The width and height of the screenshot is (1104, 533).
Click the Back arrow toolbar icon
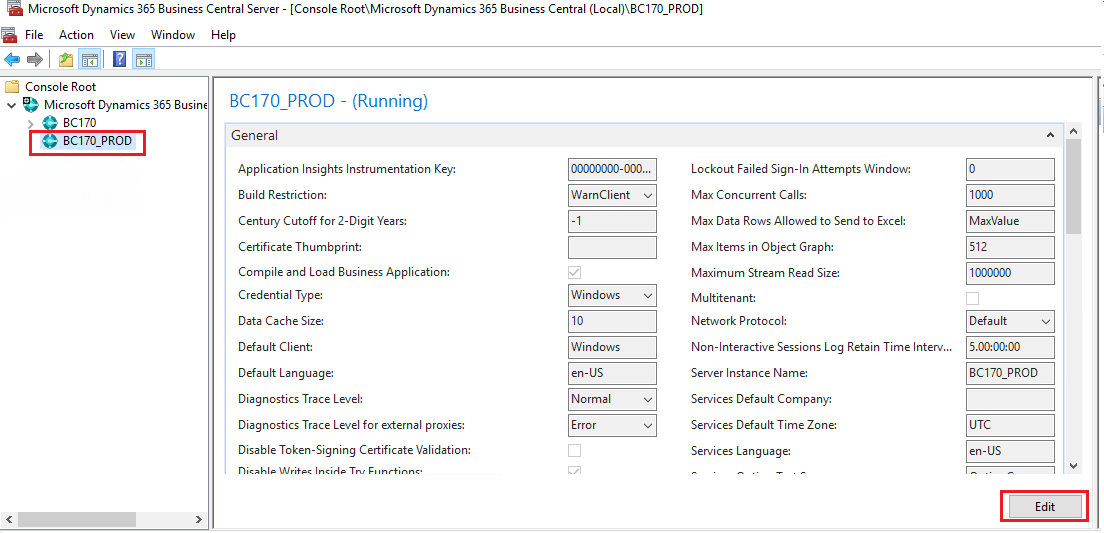pyautogui.click(x=11, y=59)
